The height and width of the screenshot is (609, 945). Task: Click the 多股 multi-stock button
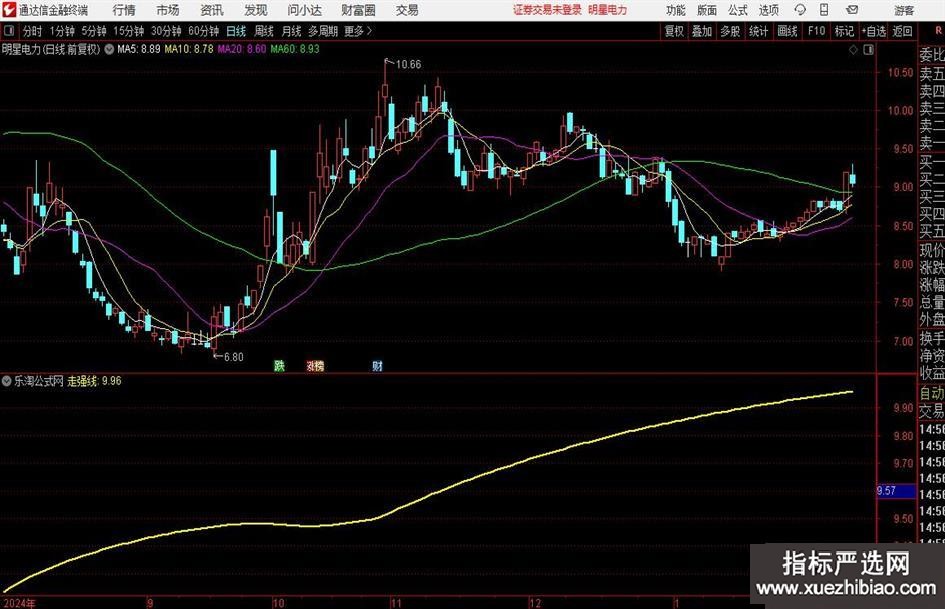pyautogui.click(x=730, y=31)
